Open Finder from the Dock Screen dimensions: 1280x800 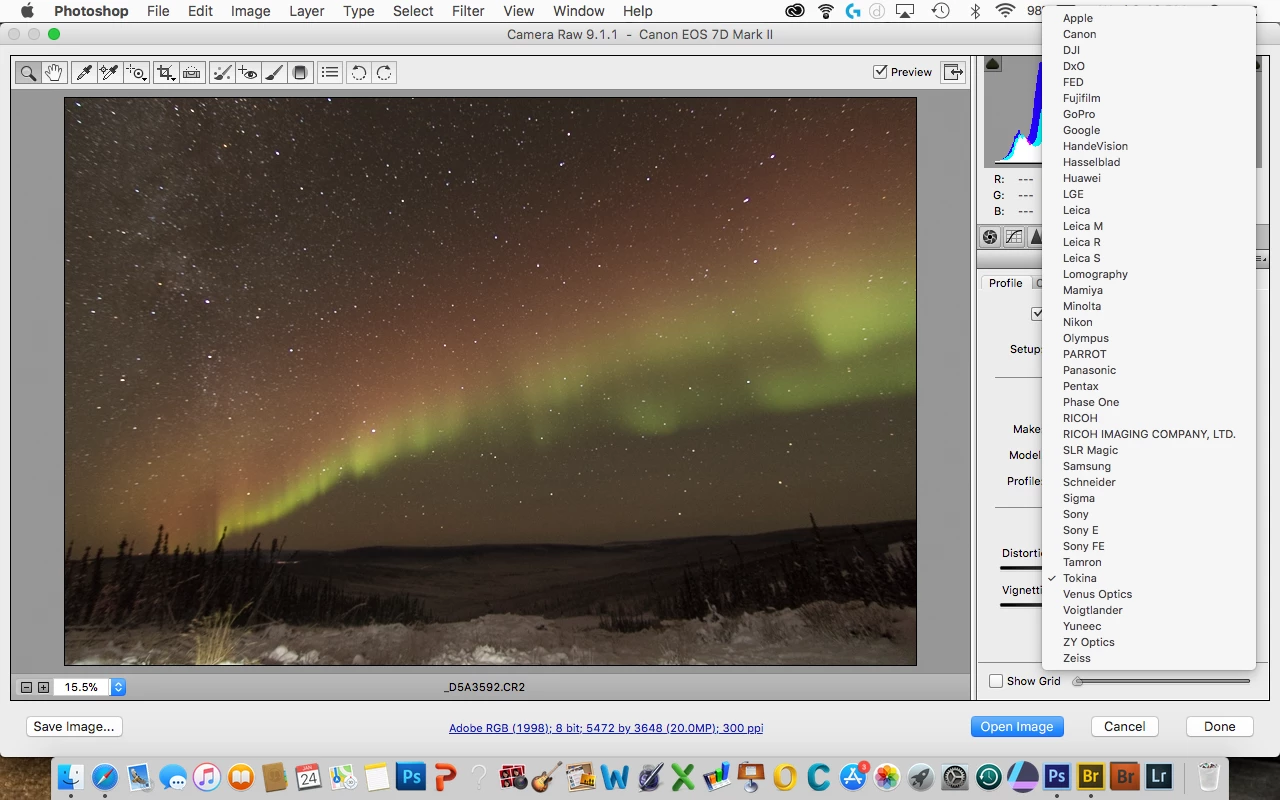[x=71, y=776]
